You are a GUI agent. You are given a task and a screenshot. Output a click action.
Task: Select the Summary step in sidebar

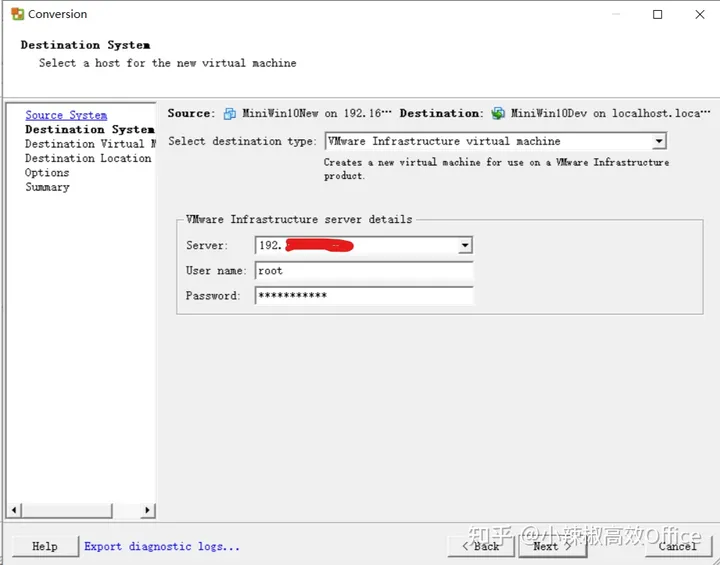(x=47, y=187)
